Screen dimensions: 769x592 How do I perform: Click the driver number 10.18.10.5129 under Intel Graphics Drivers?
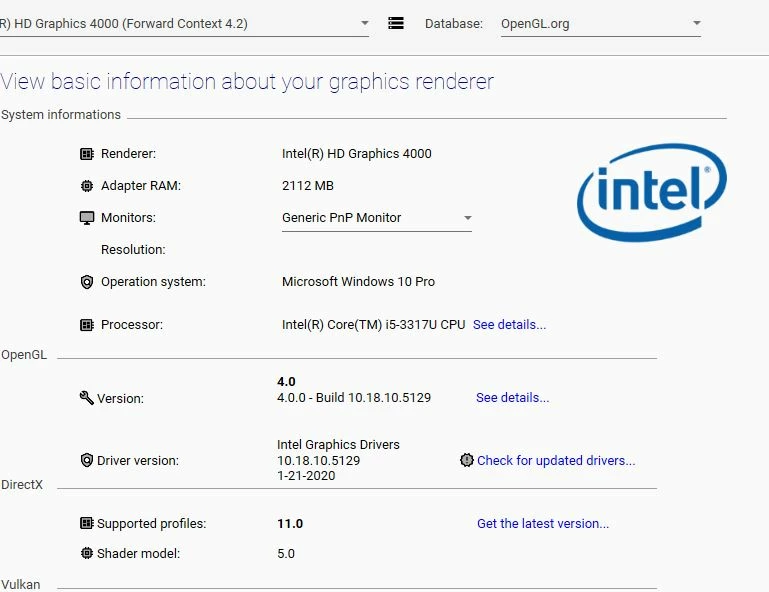click(x=318, y=461)
